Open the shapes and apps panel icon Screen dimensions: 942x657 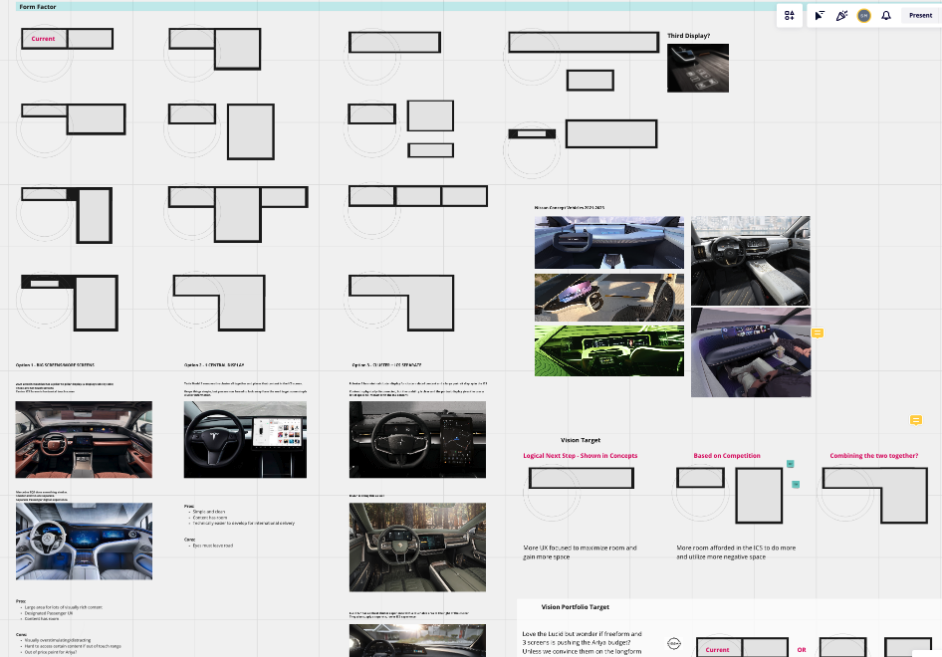[x=790, y=16]
